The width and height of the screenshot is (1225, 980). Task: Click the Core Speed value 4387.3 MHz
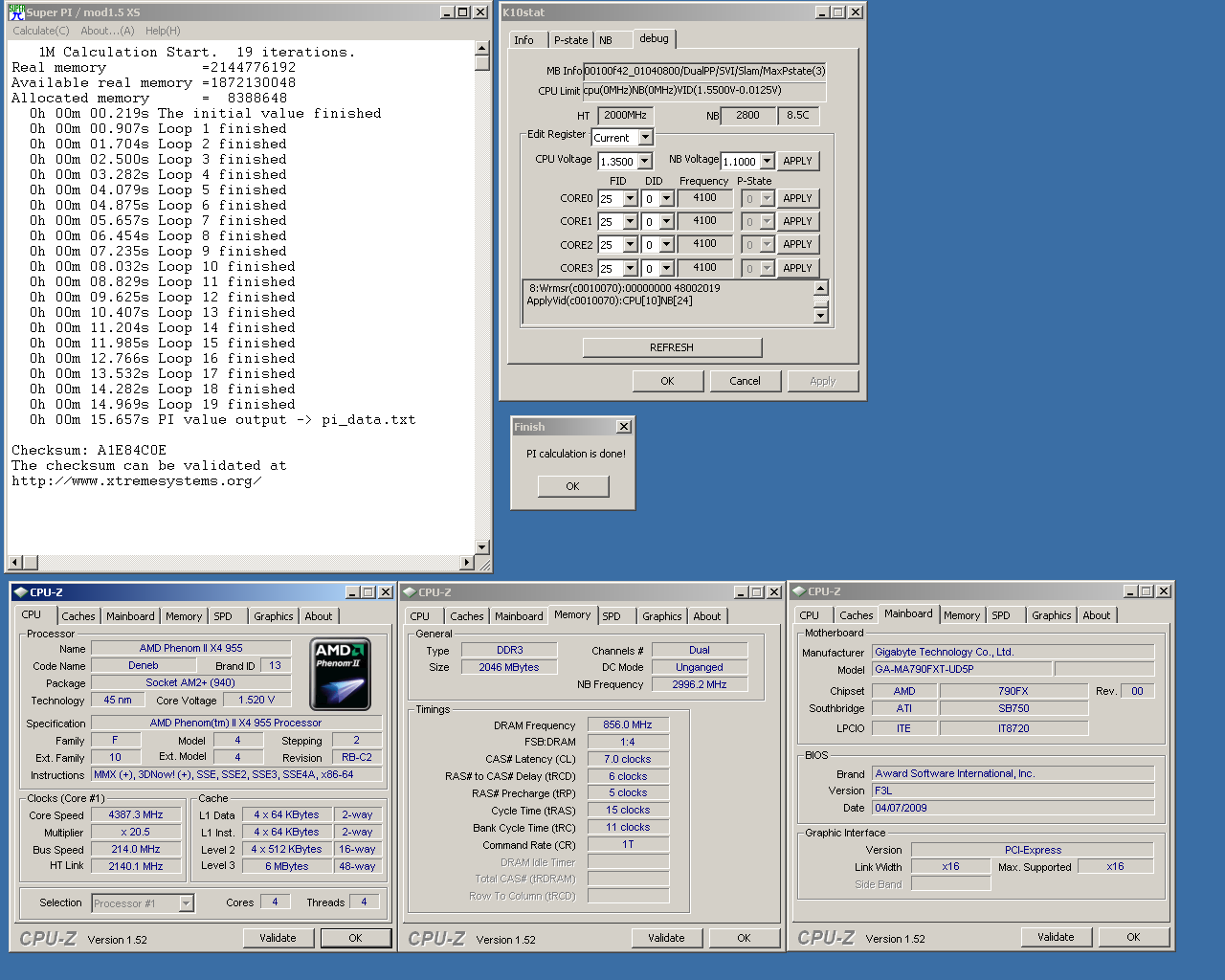coord(136,815)
